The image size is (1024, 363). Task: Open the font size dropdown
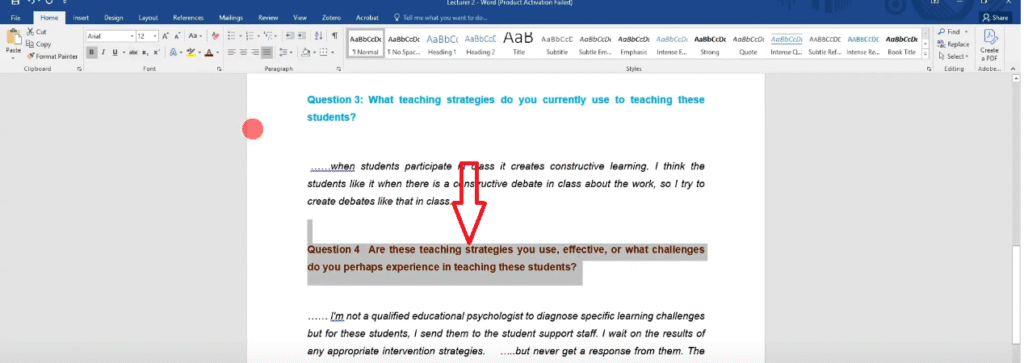tap(155, 36)
